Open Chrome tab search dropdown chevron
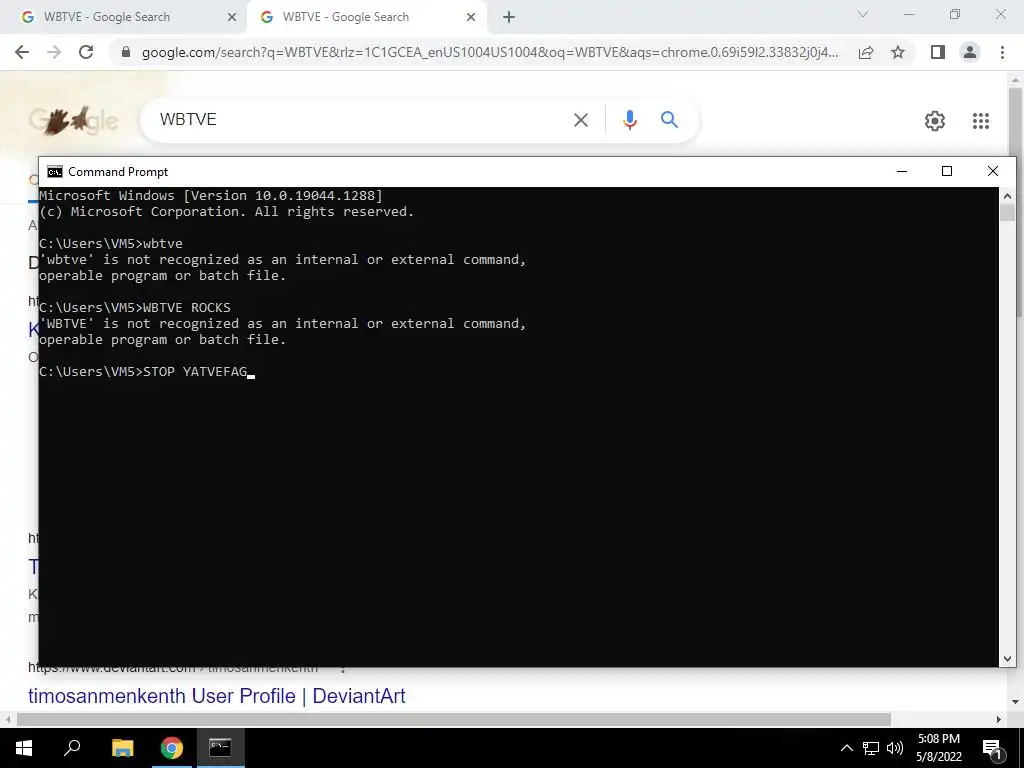 click(x=863, y=14)
